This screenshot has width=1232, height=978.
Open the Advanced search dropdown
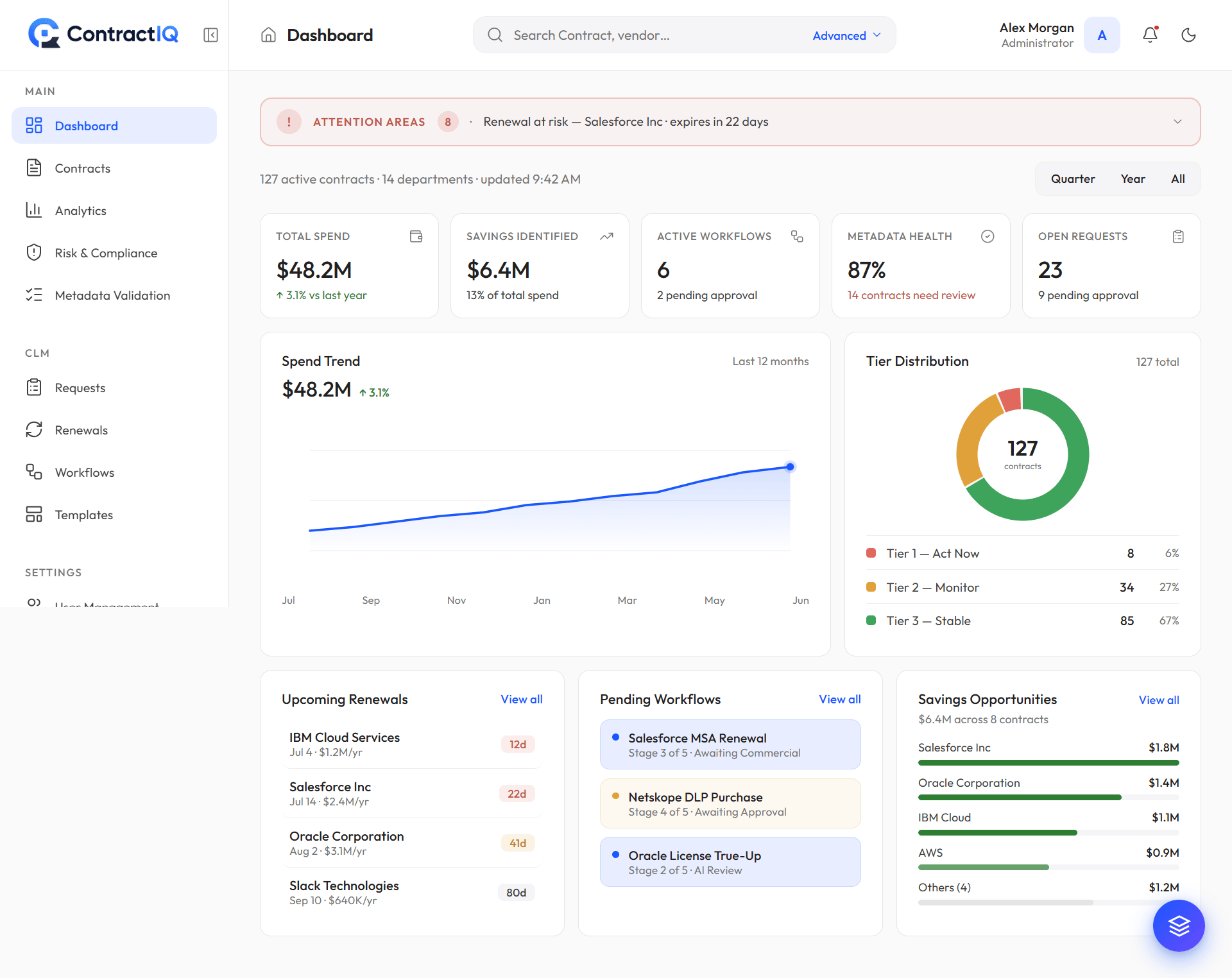coord(846,35)
